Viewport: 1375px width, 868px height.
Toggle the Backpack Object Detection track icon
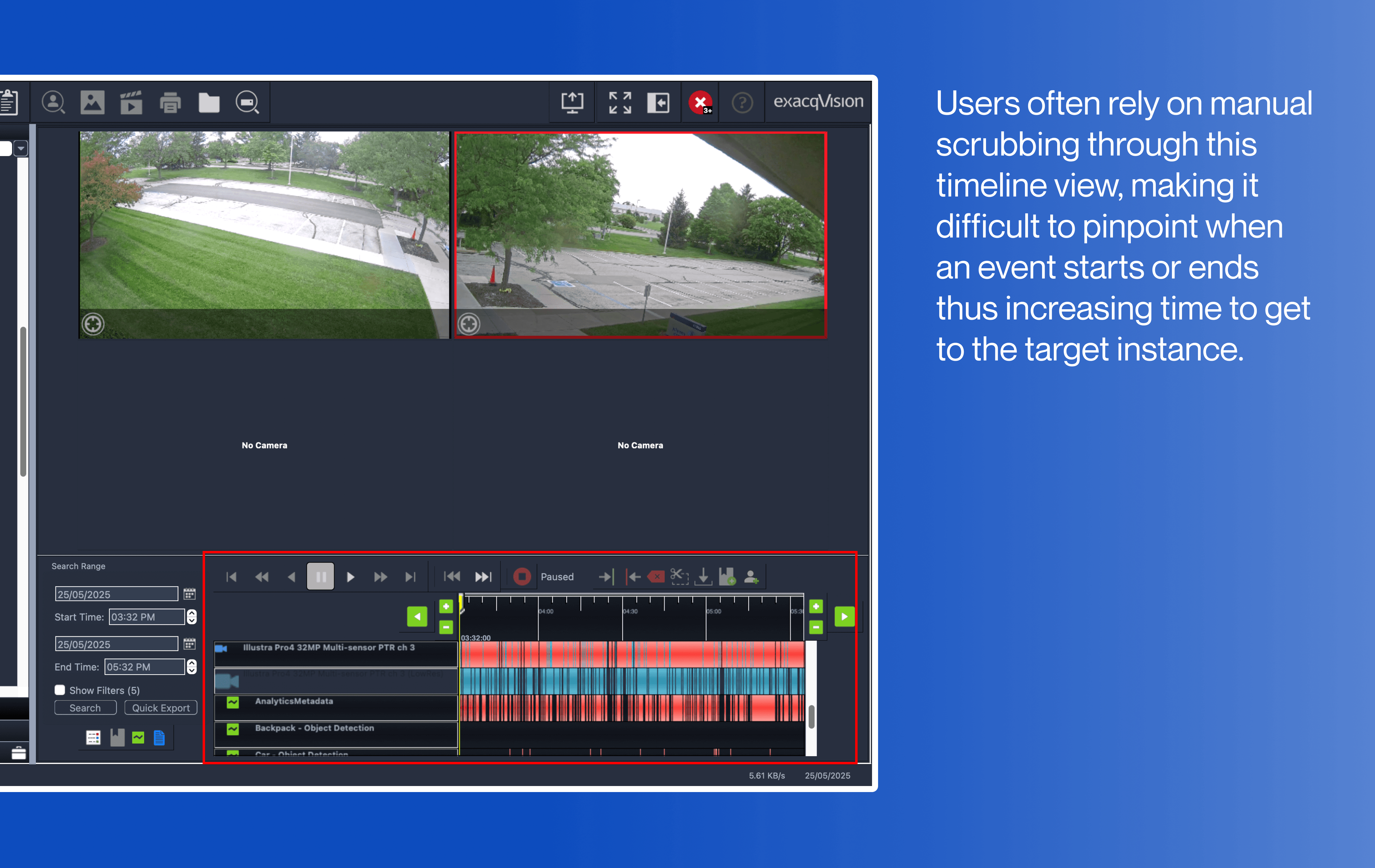(x=232, y=729)
